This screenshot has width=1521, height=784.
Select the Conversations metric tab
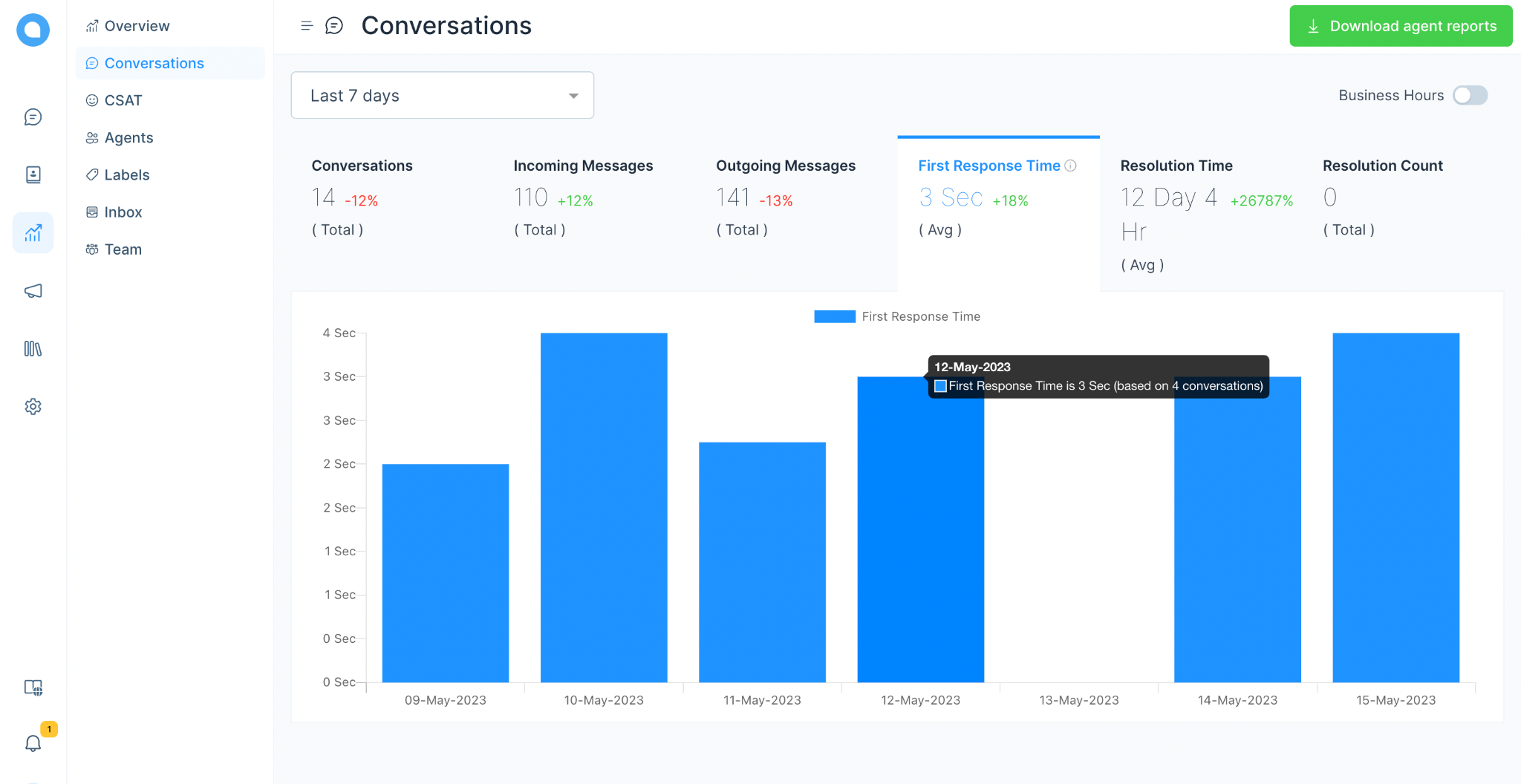[x=392, y=213]
